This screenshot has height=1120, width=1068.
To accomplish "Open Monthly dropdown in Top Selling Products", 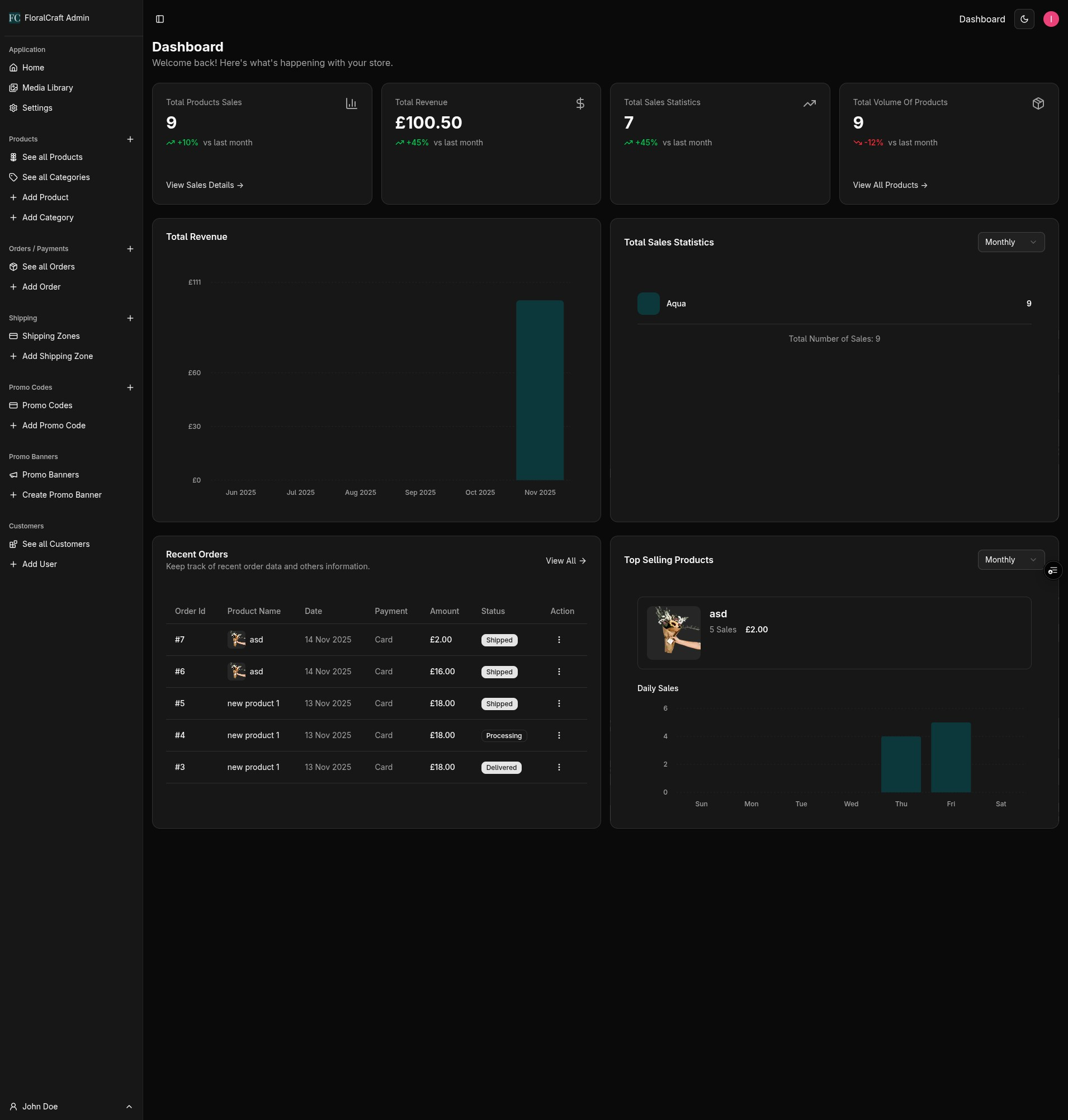I will pos(1010,560).
